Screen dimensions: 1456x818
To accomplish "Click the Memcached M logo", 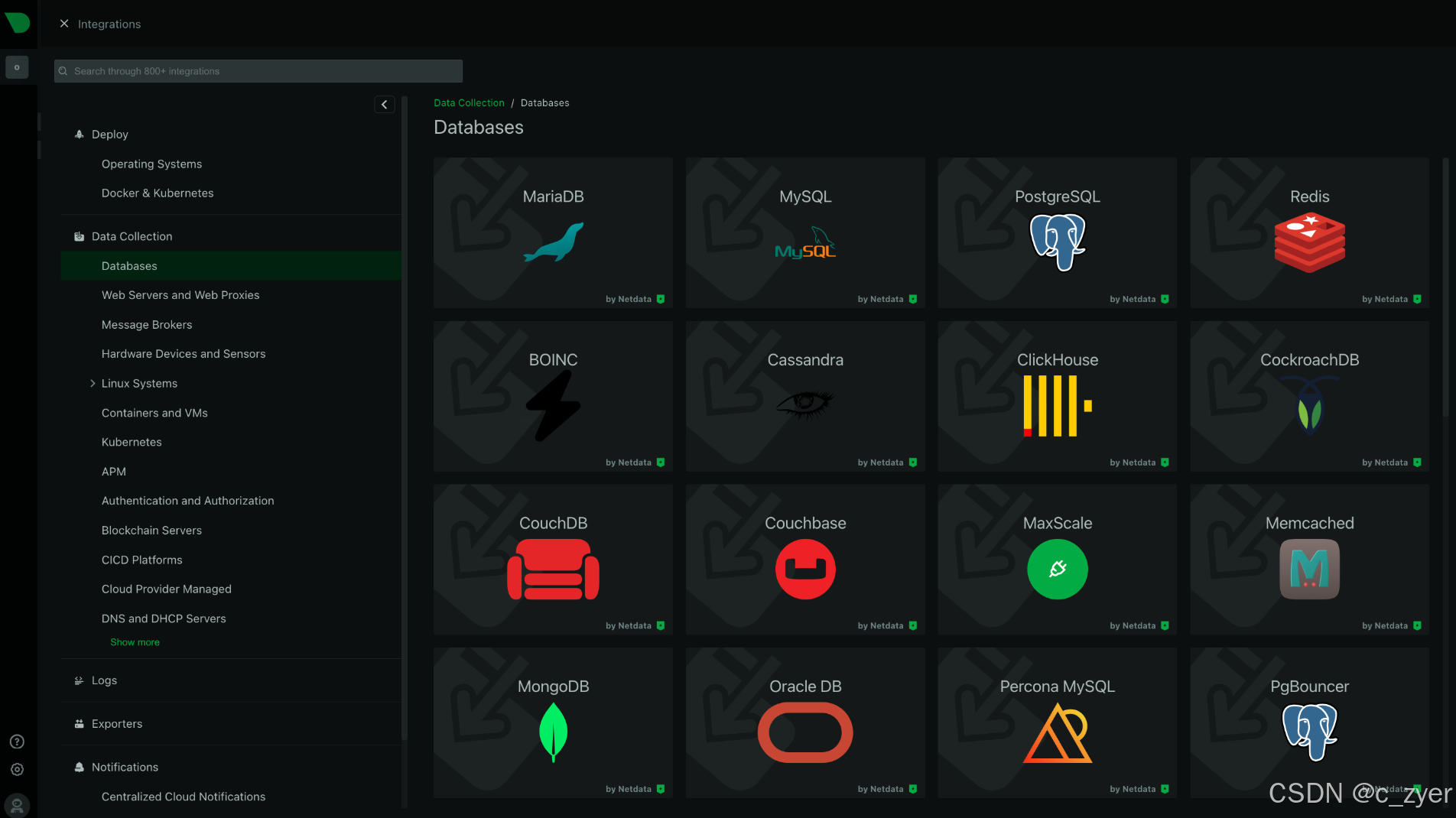I will (x=1309, y=570).
